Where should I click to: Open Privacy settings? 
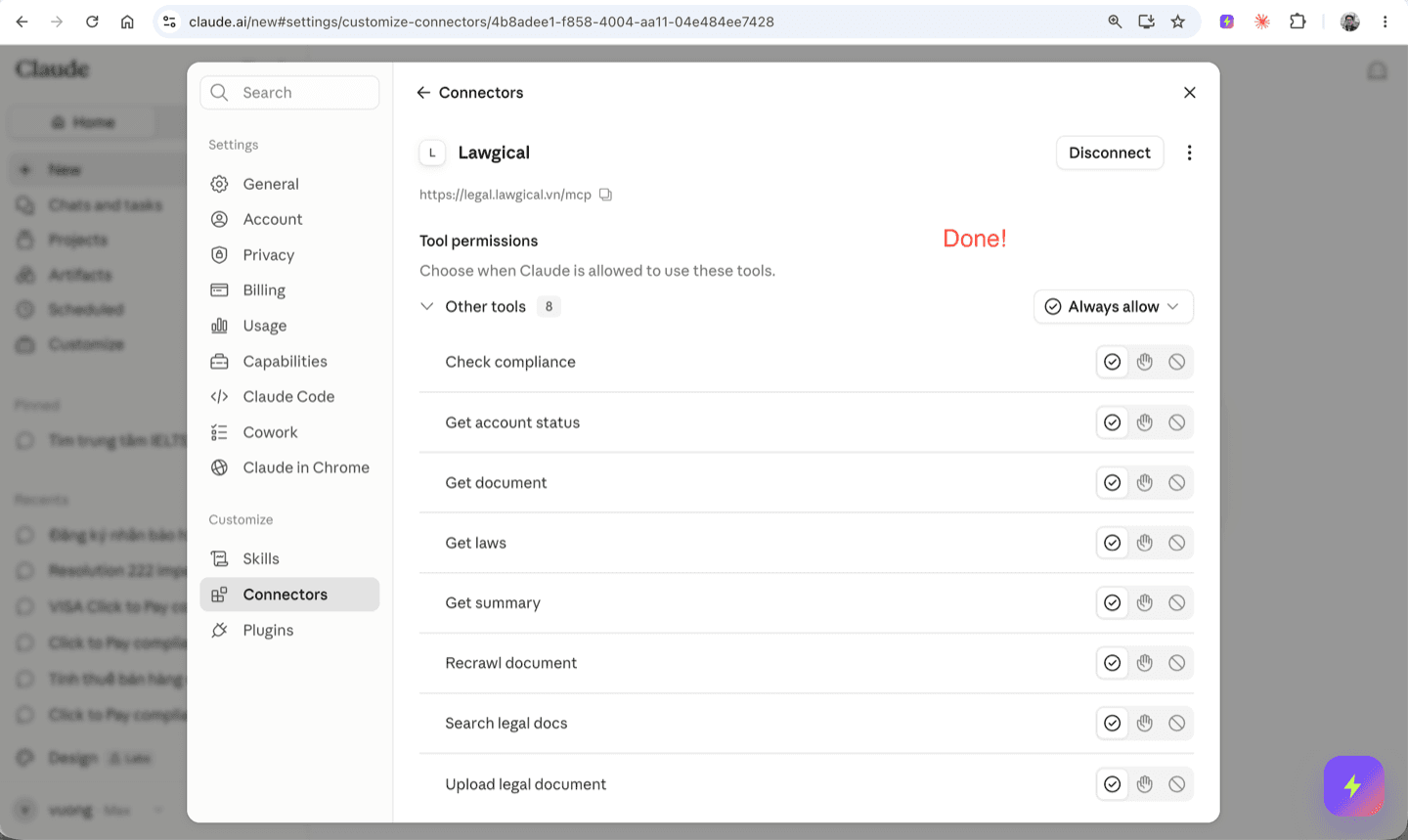pos(289,255)
